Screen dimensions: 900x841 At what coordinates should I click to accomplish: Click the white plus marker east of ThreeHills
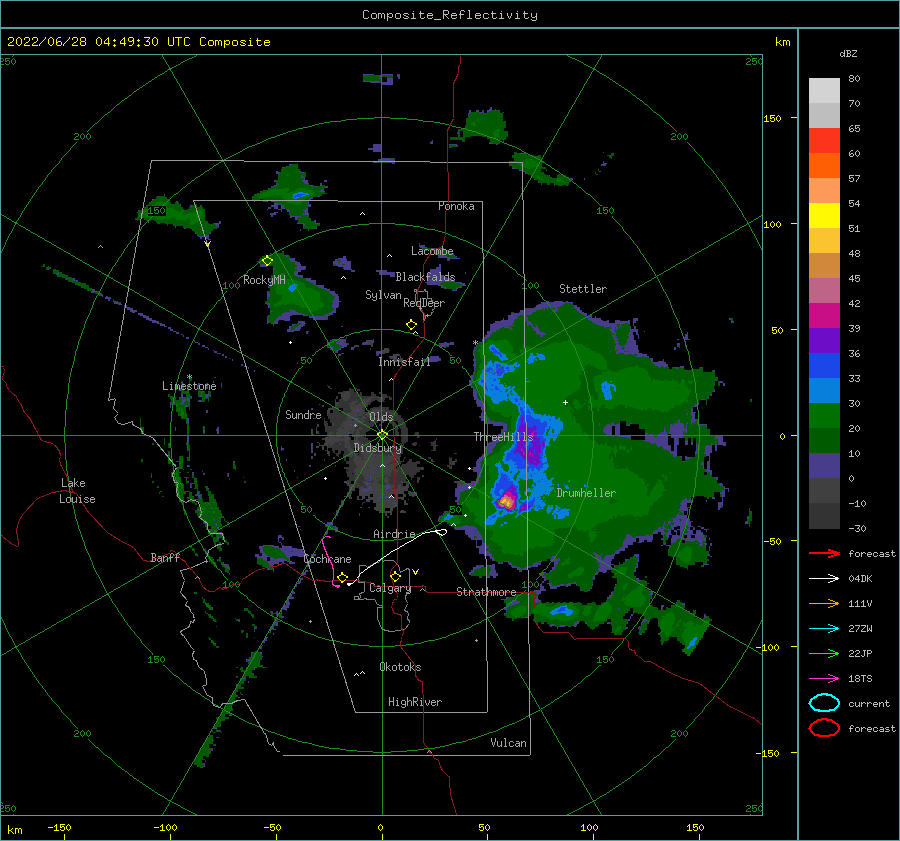click(x=565, y=402)
